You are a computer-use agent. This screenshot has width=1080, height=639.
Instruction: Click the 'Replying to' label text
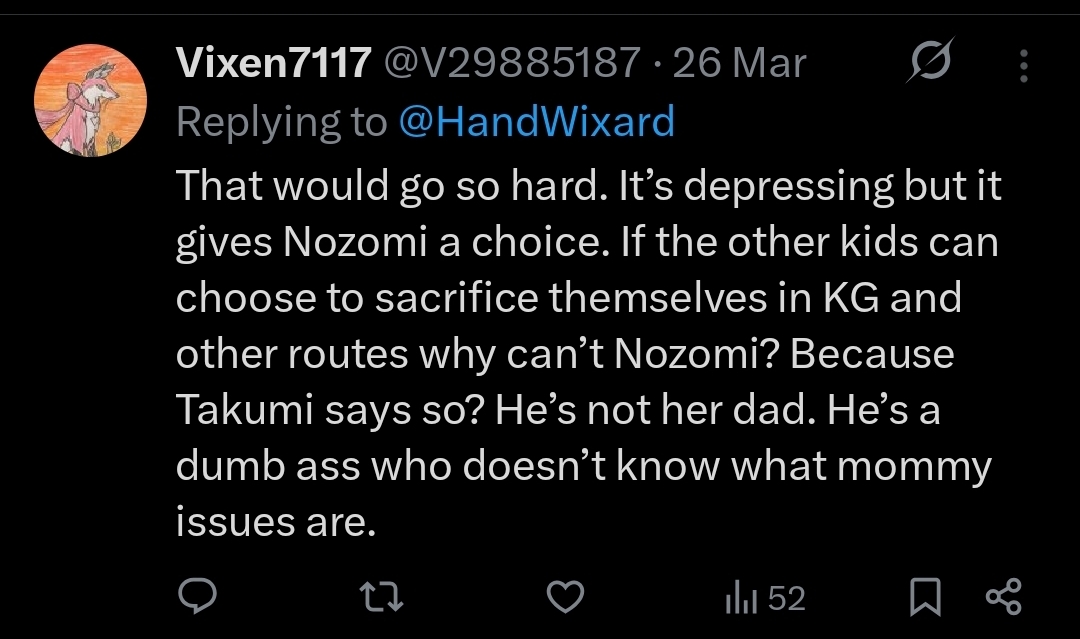click(282, 122)
